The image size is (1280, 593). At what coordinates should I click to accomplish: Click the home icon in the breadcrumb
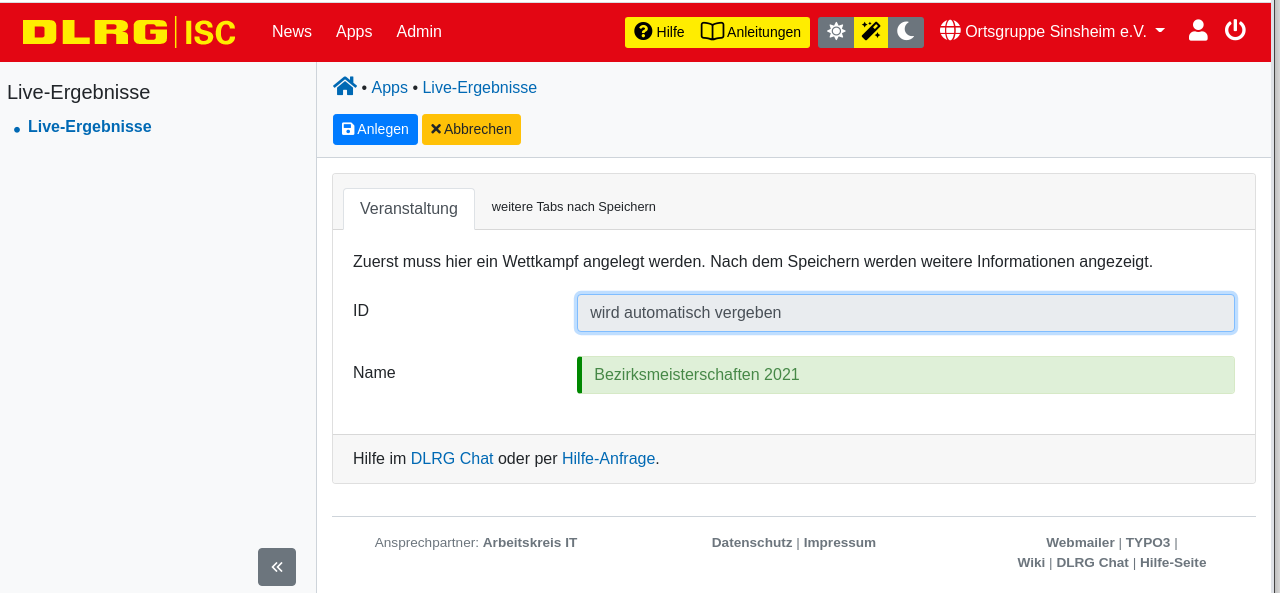[x=344, y=85]
